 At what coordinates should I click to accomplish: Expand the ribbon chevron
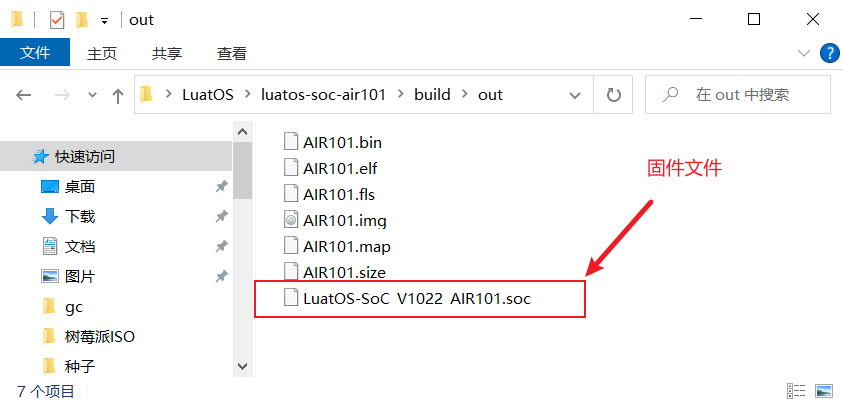click(x=804, y=53)
